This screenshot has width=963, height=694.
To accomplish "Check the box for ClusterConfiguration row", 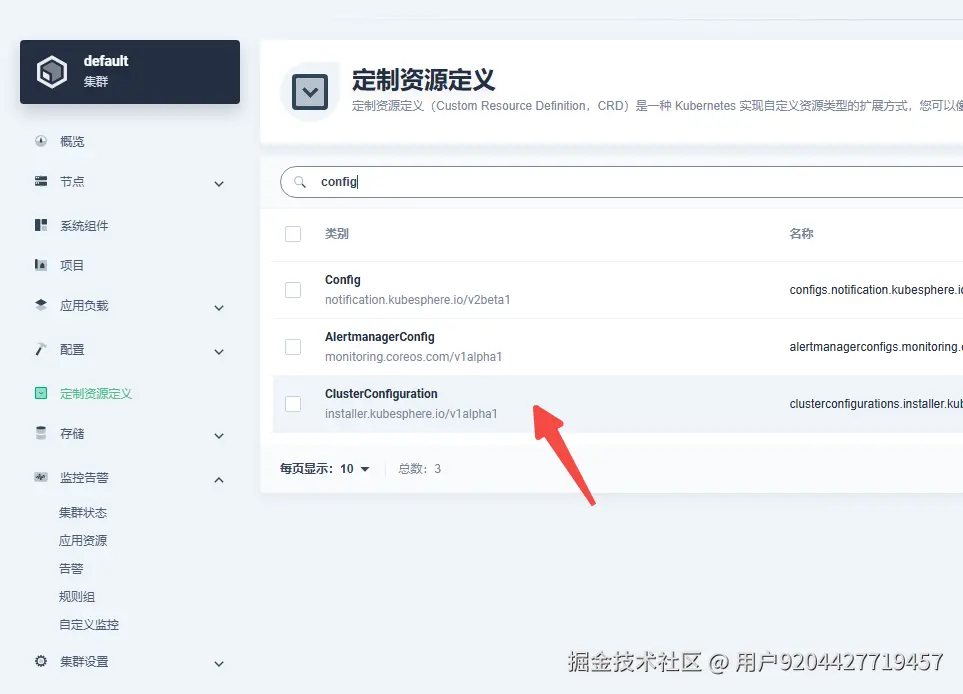I will pyautogui.click(x=293, y=404).
